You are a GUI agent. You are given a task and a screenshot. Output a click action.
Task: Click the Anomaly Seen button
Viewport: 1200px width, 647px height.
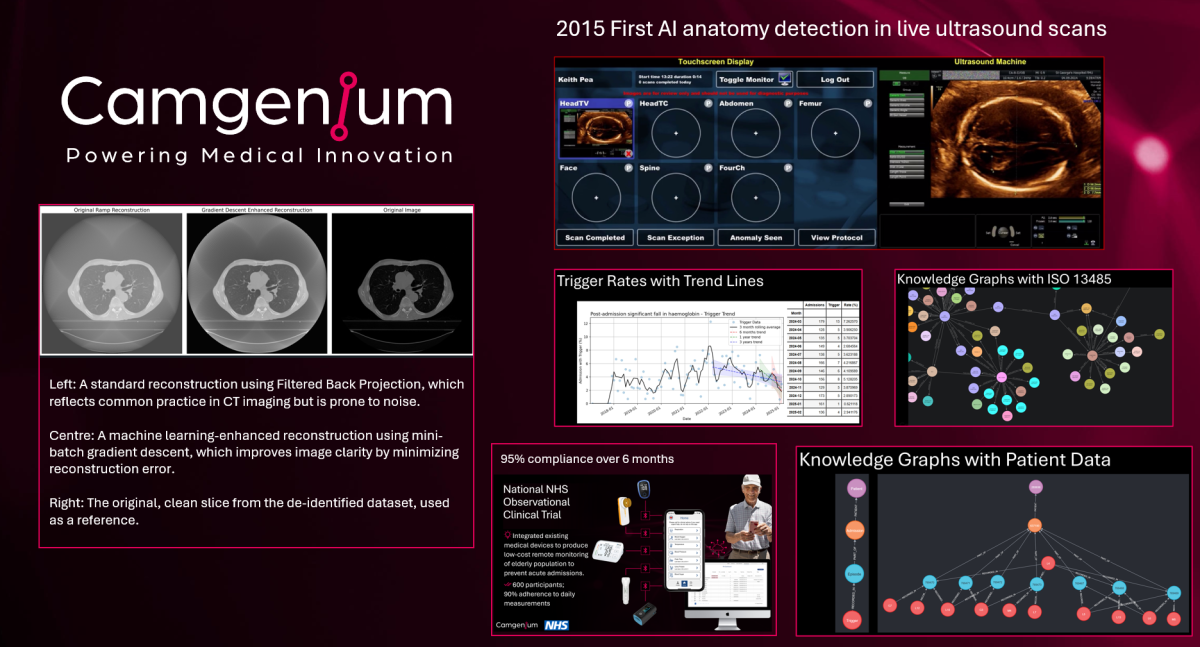[x=755, y=238]
